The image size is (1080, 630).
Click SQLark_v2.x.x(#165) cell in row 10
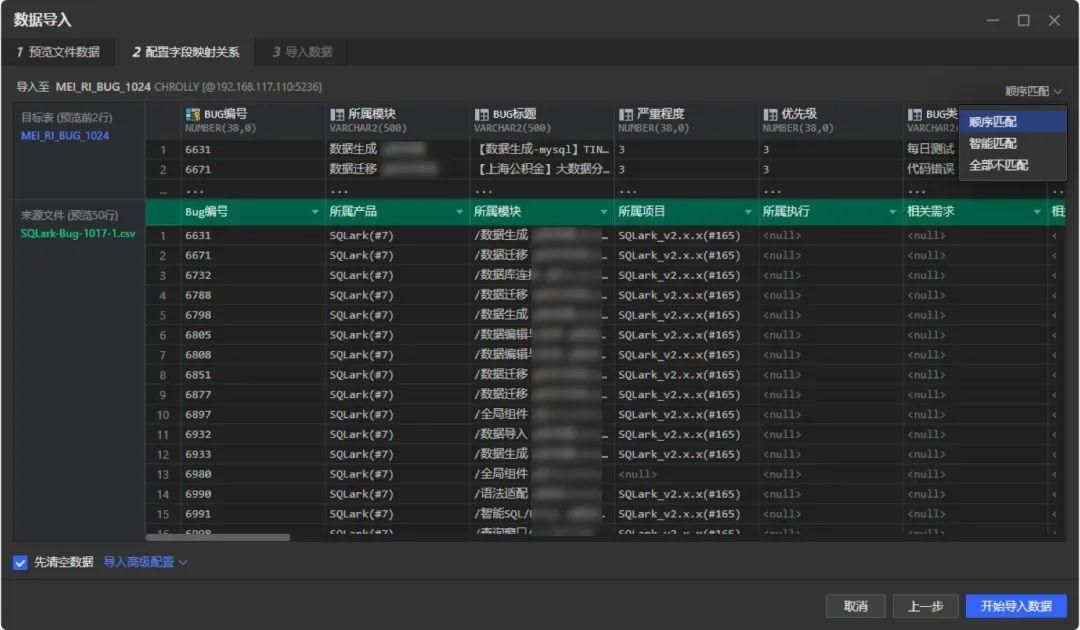(686, 414)
